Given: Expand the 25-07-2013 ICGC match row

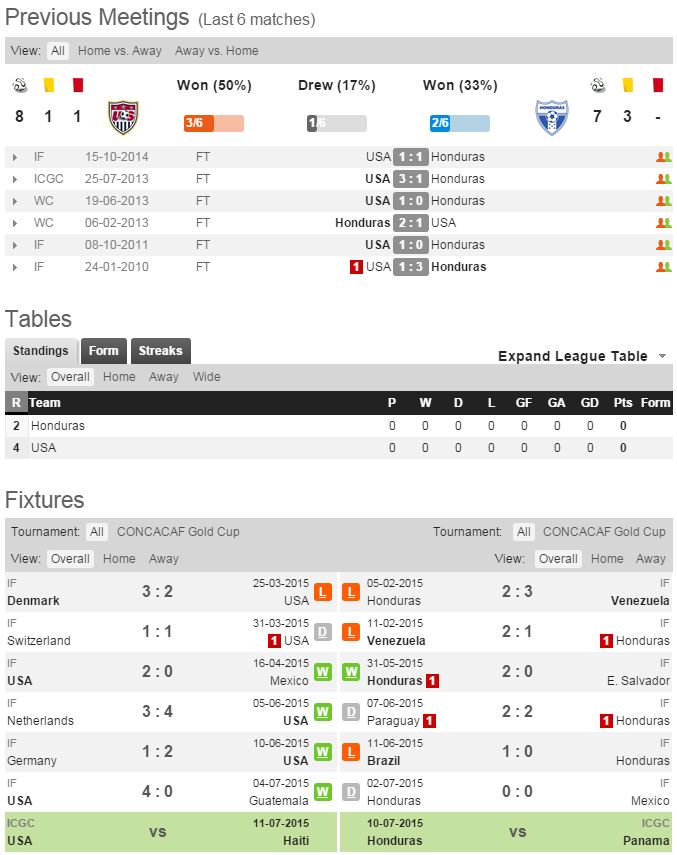Looking at the screenshot, I should 15,179.
